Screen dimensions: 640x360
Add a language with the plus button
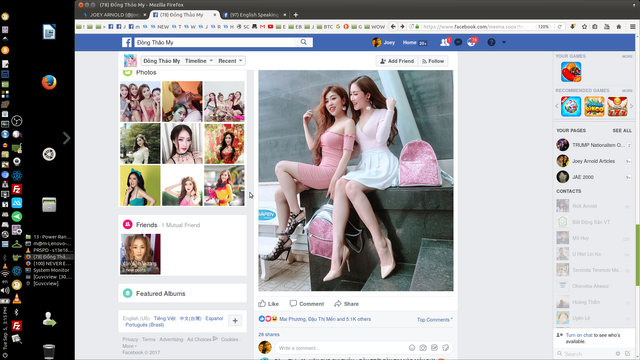pos(235,321)
